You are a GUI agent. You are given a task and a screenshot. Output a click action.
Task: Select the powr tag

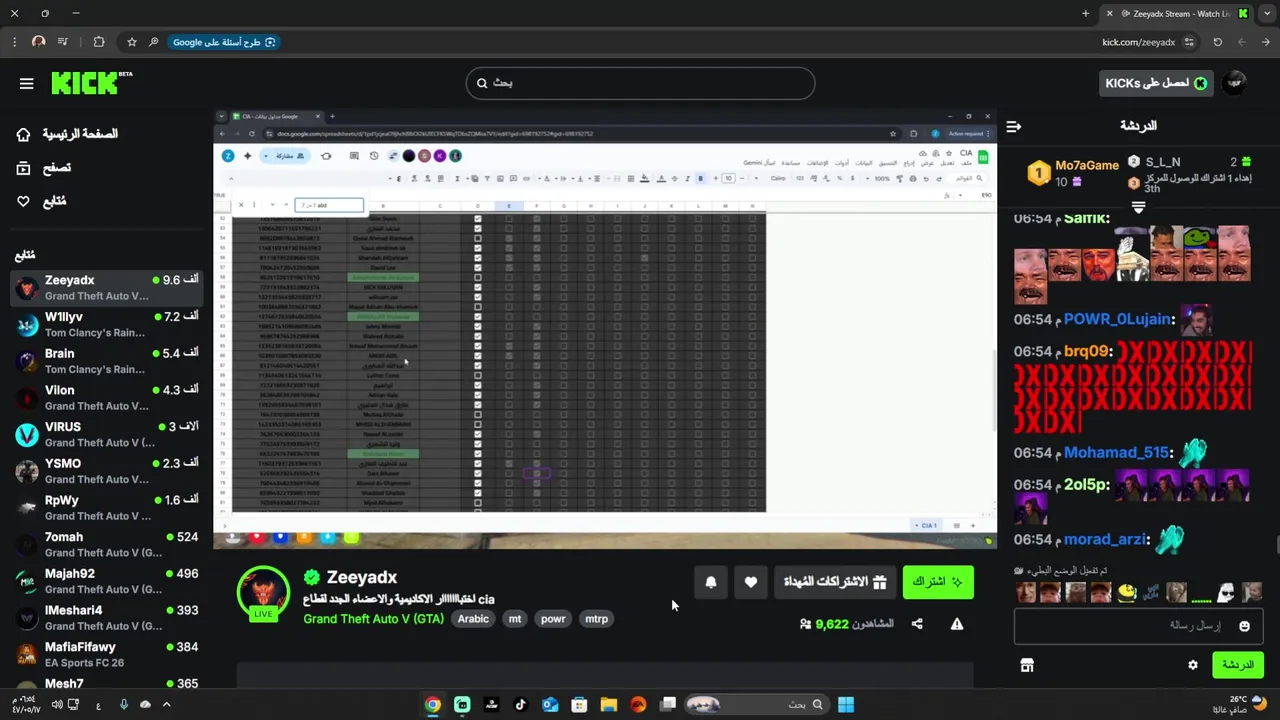pos(553,619)
